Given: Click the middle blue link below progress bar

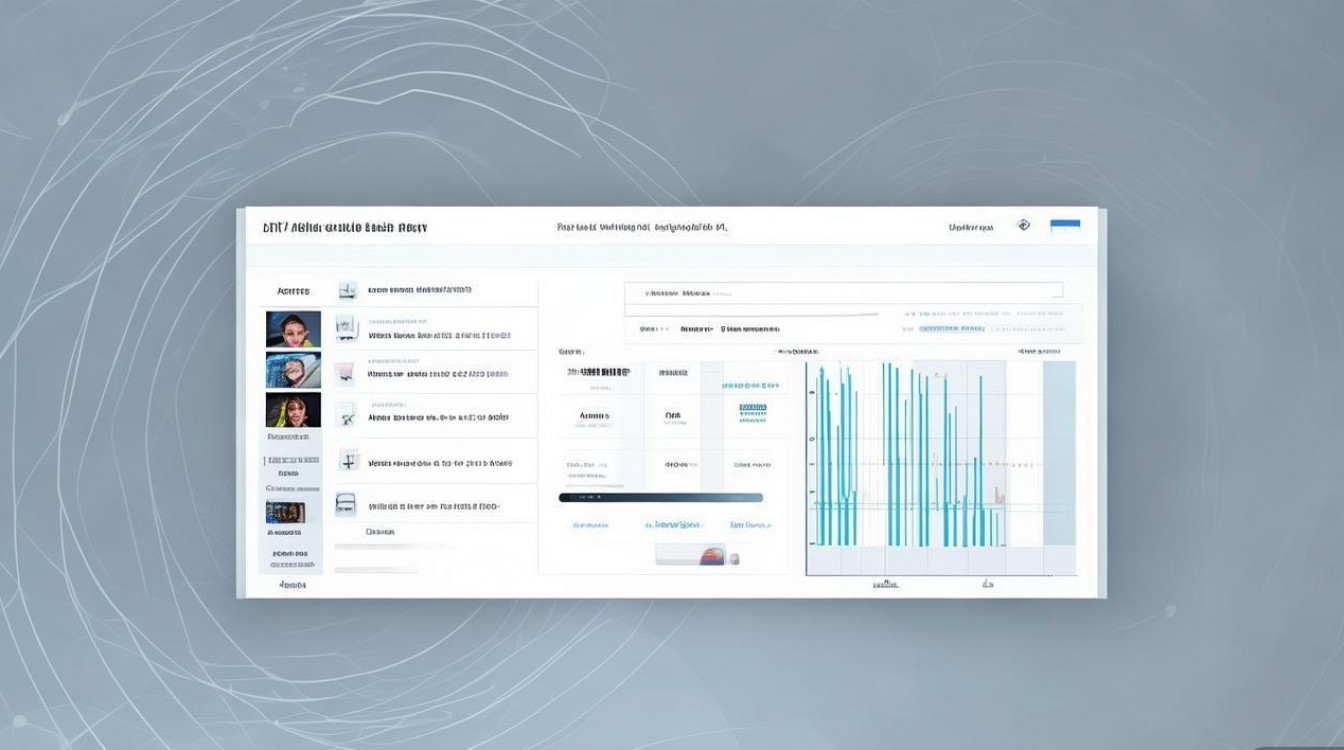Looking at the screenshot, I should [674, 524].
